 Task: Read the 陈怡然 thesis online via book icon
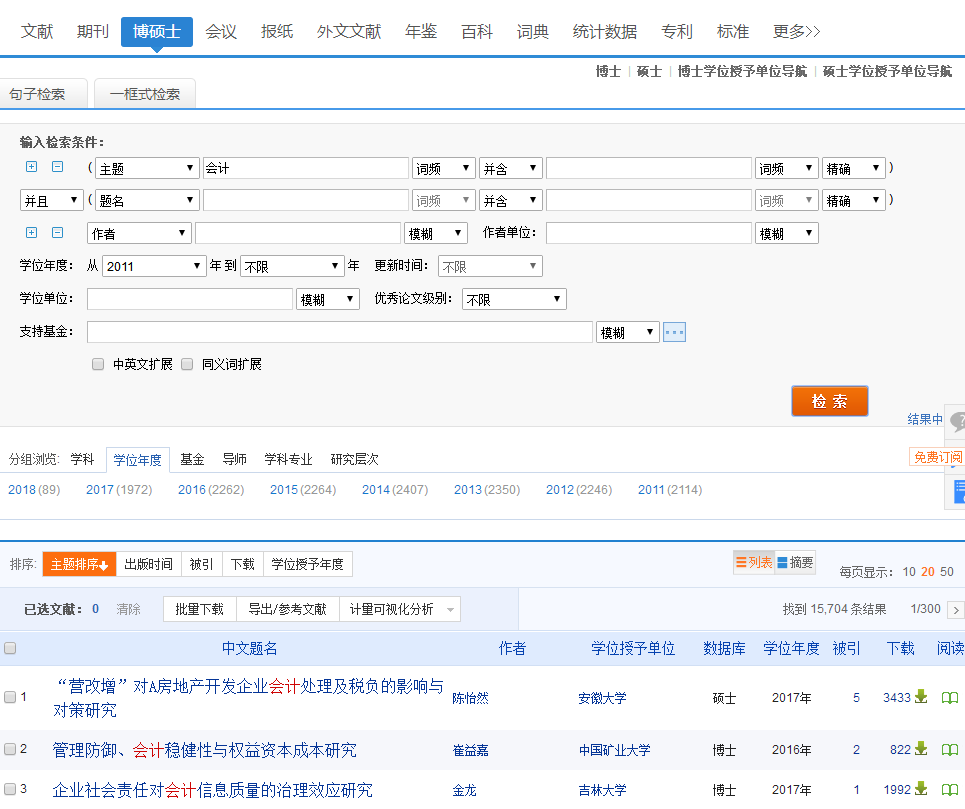click(950, 698)
